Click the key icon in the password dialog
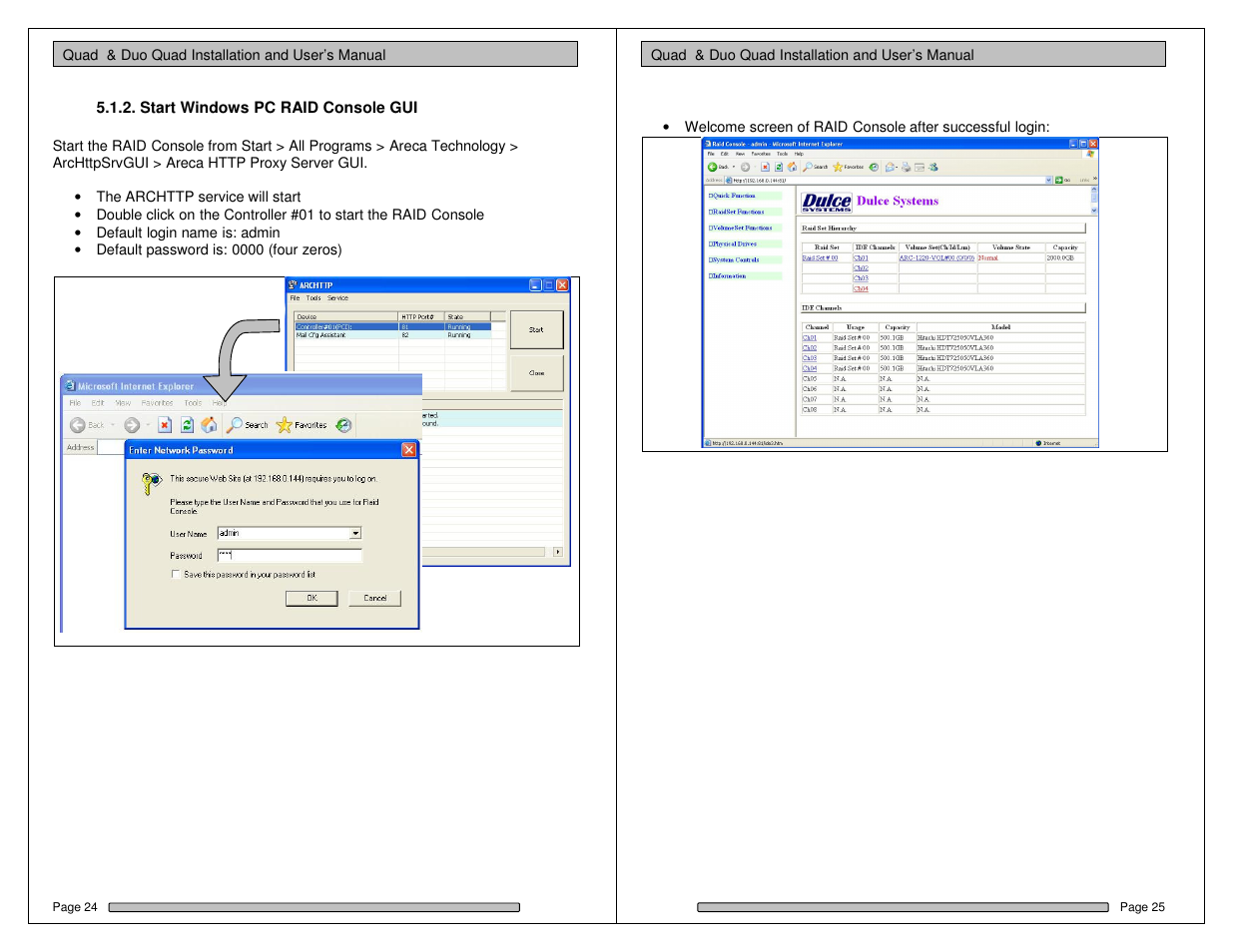Image resolution: width=1233 pixels, height=952 pixels. pyautogui.click(x=151, y=484)
